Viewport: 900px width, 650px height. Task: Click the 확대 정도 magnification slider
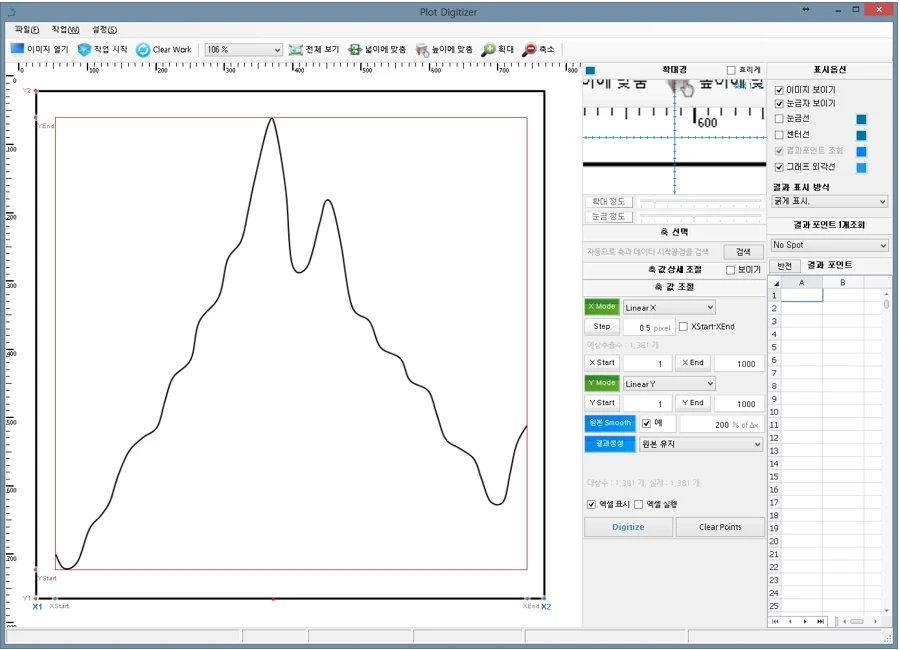pyautogui.click(x=700, y=202)
